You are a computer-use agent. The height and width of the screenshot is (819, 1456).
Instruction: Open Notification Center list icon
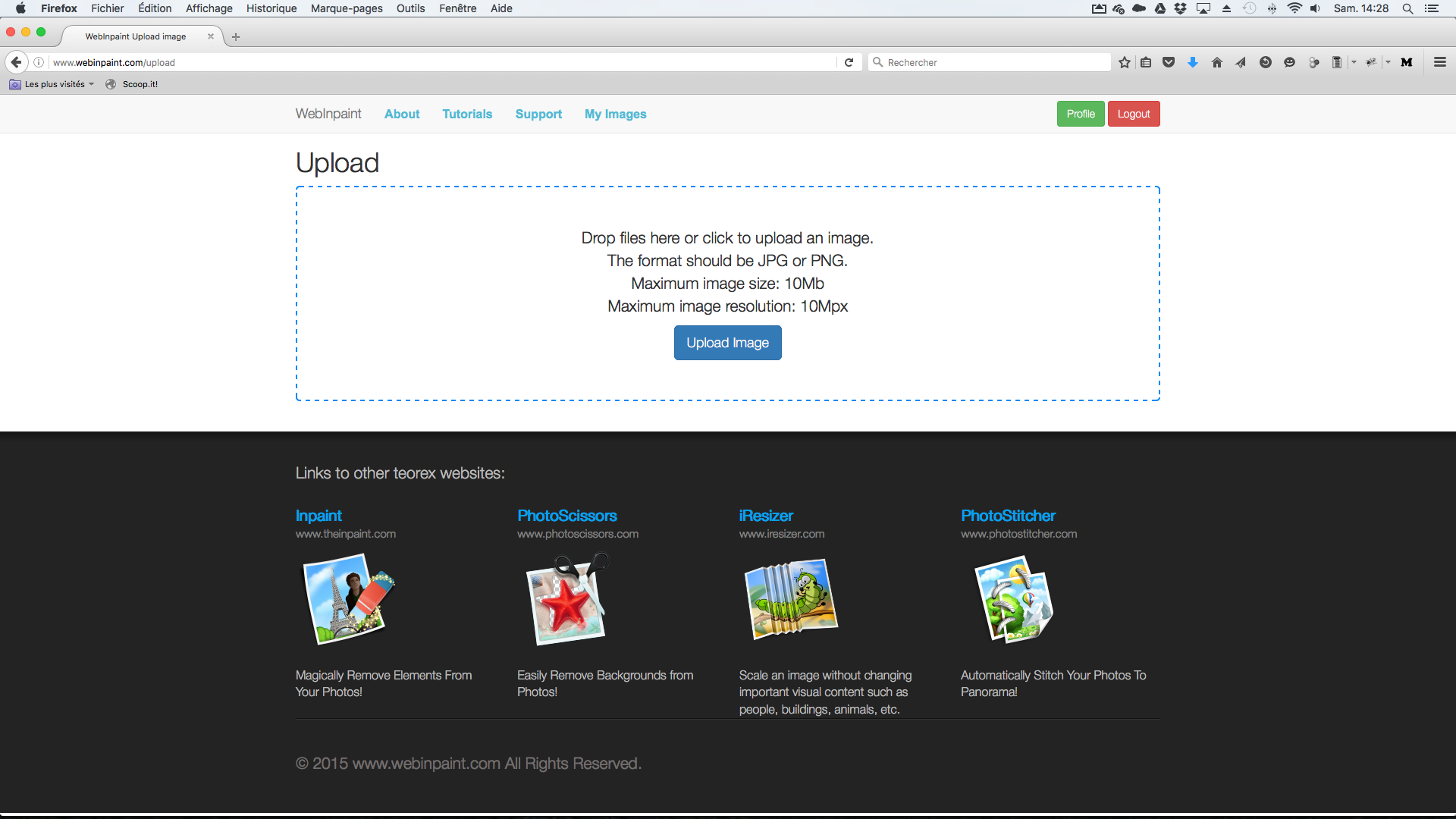tap(1432, 8)
